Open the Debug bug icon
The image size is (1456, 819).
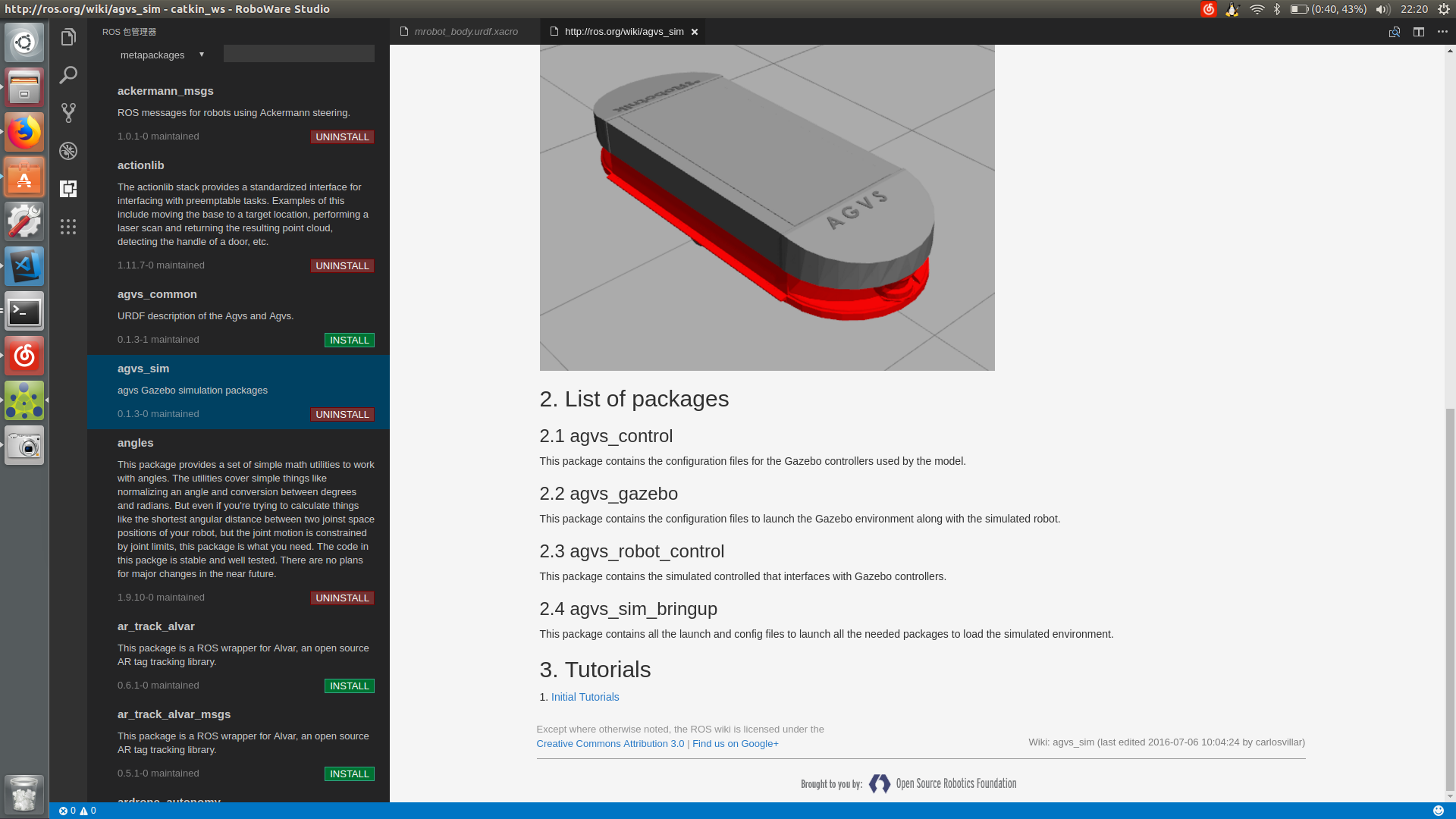tap(68, 151)
